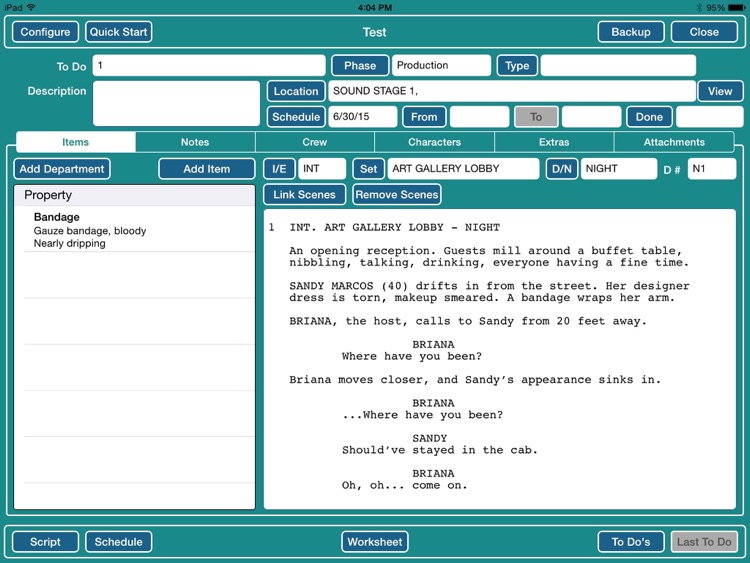
Task: Switch to the Items tab
Action: pos(76,142)
